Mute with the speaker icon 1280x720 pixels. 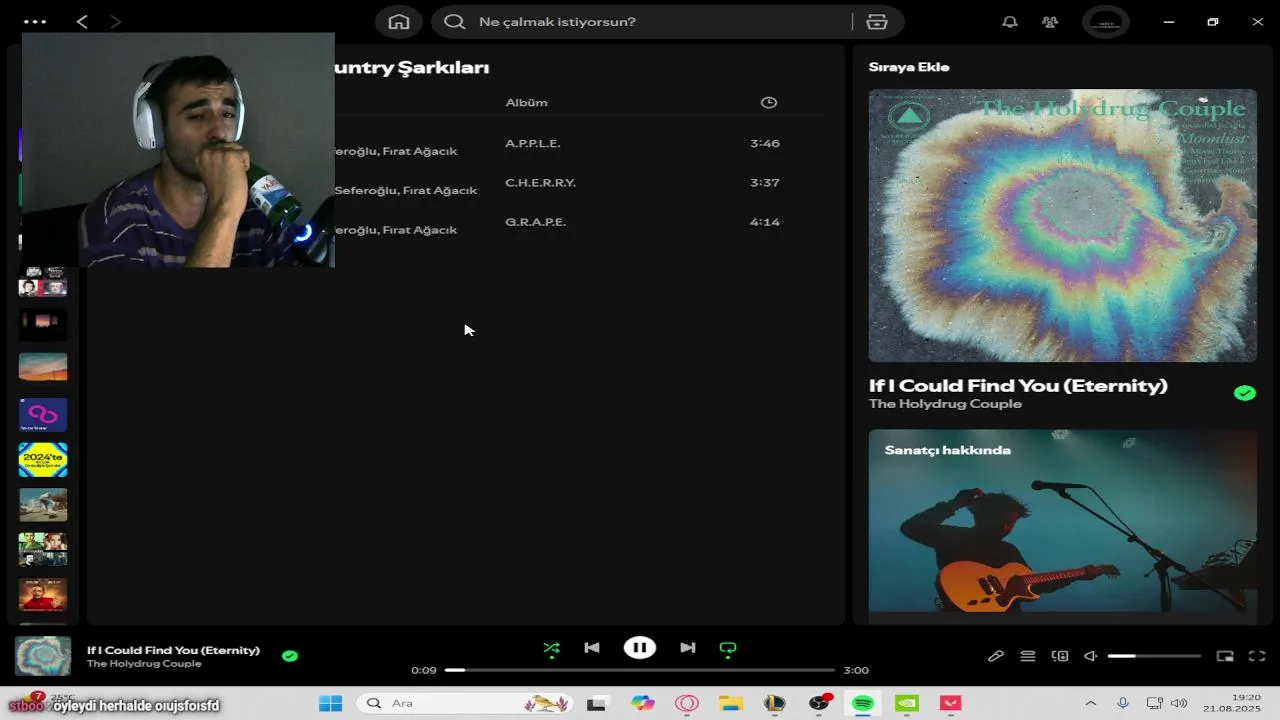click(x=1091, y=656)
